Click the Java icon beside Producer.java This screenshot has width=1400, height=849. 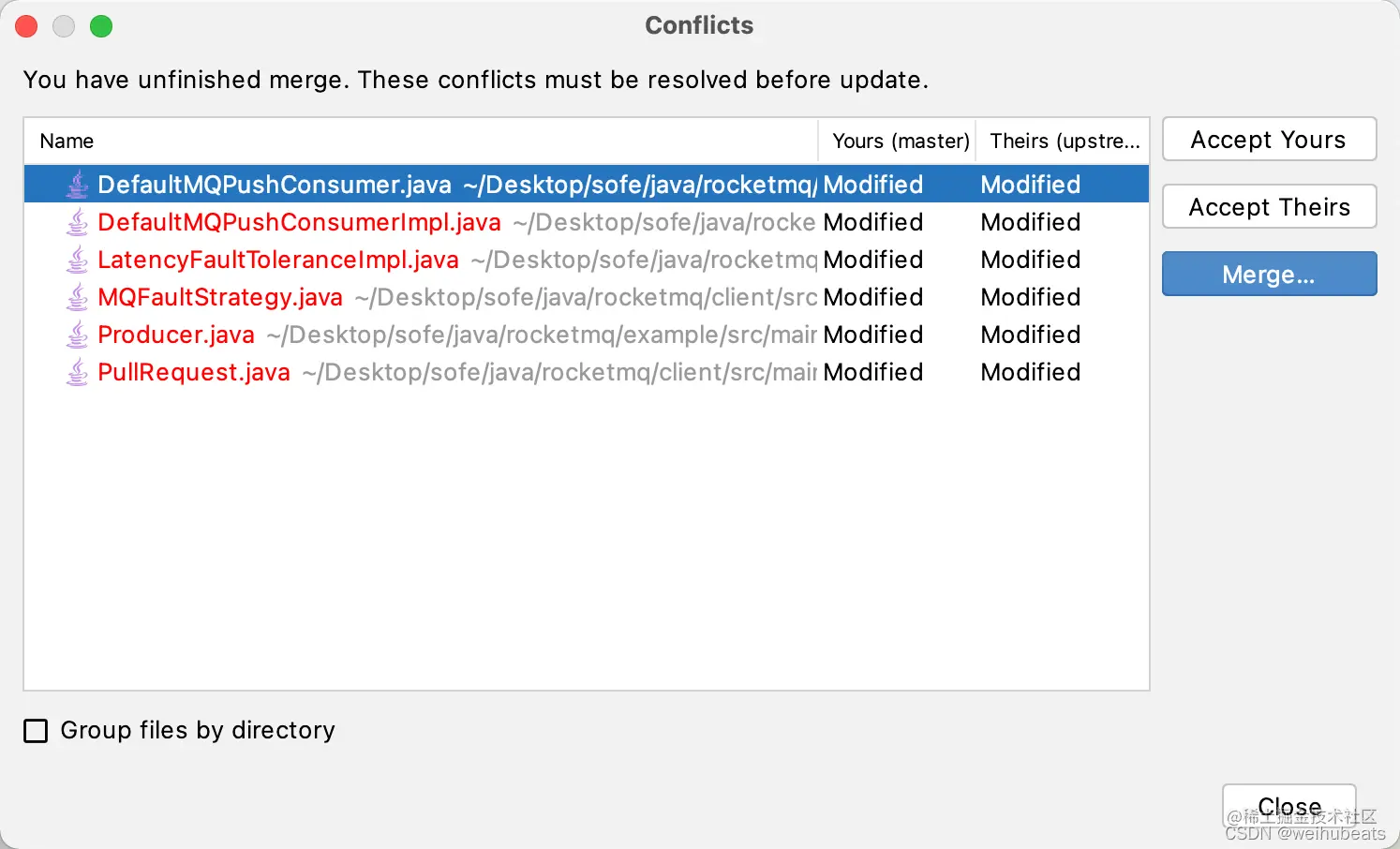pos(78,335)
